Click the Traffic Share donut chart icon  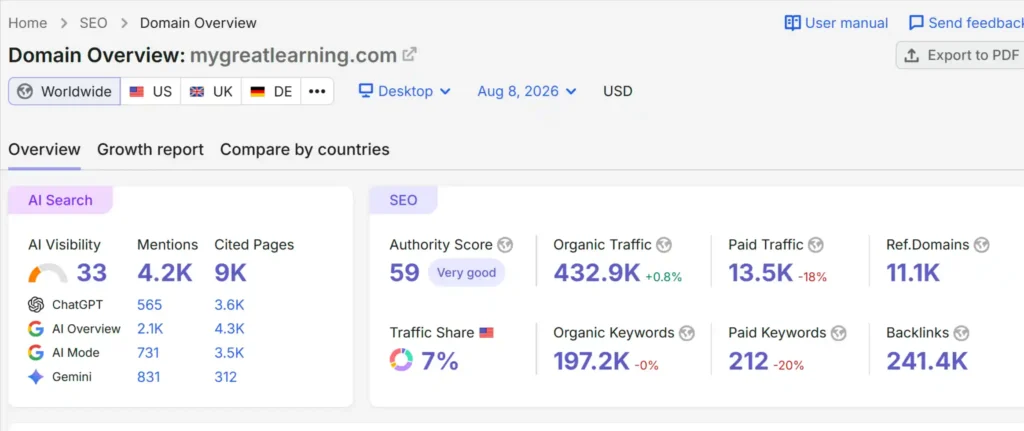point(401,360)
